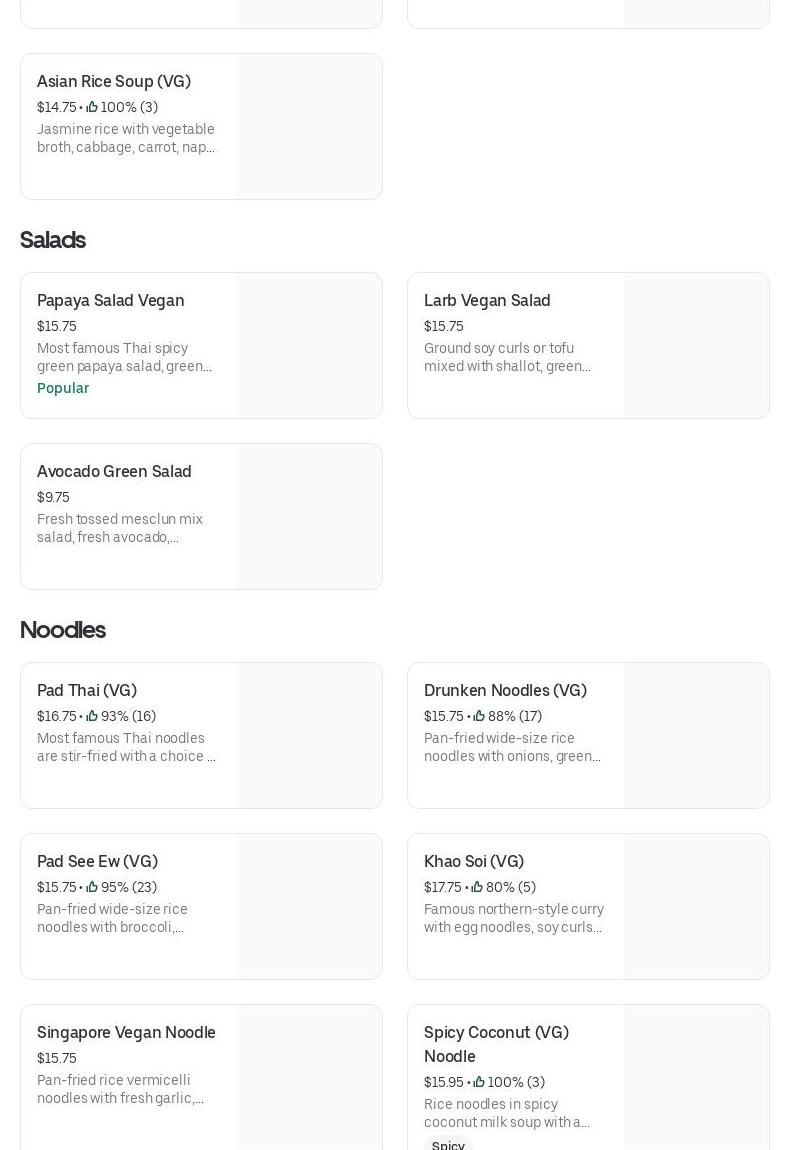Click the Salads section heading
Screen dimensions: 804x1150
53,240
